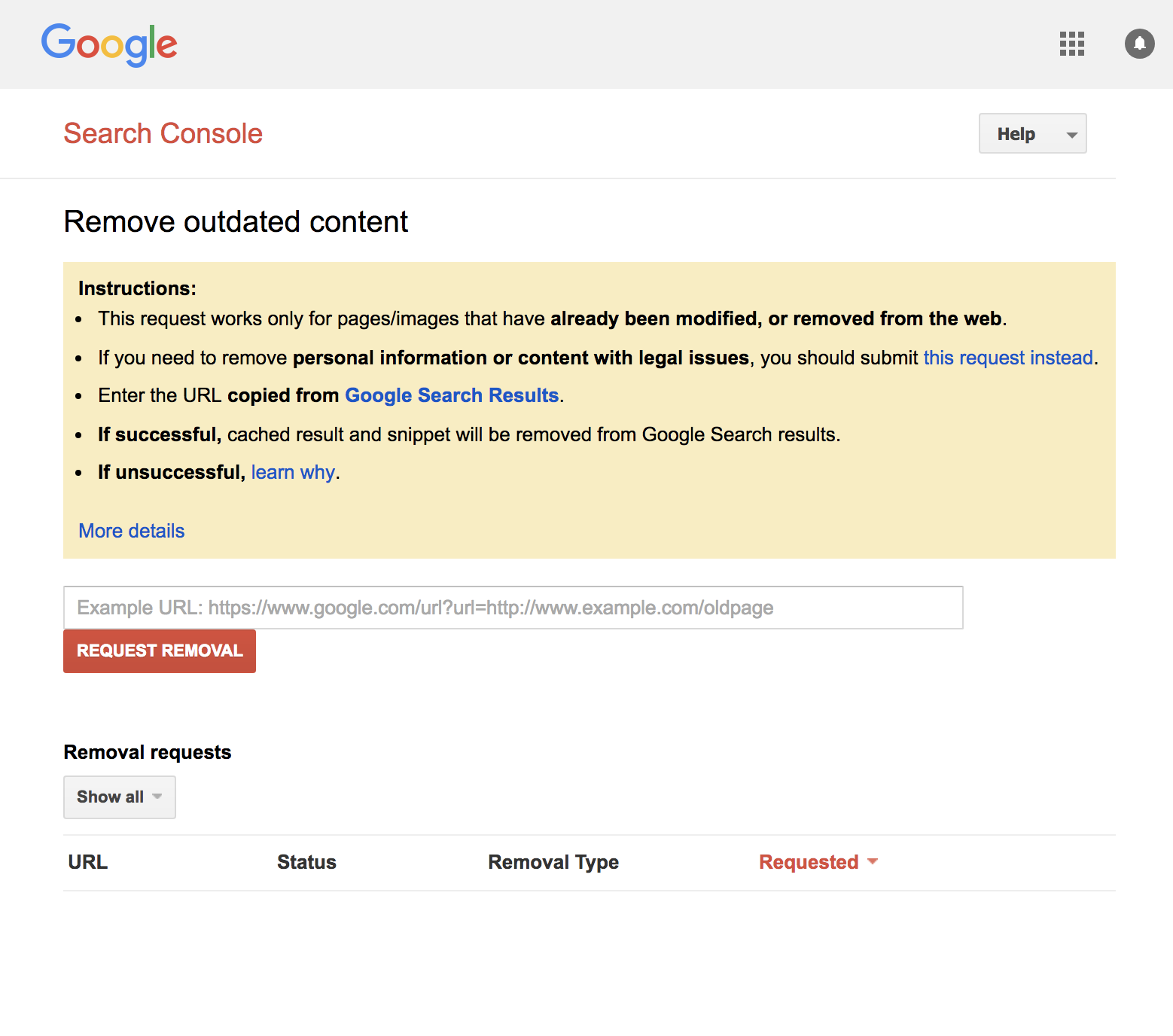This screenshot has height=1036, width=1173.
Task: Open the Help dropdown
Action: 1032,133
